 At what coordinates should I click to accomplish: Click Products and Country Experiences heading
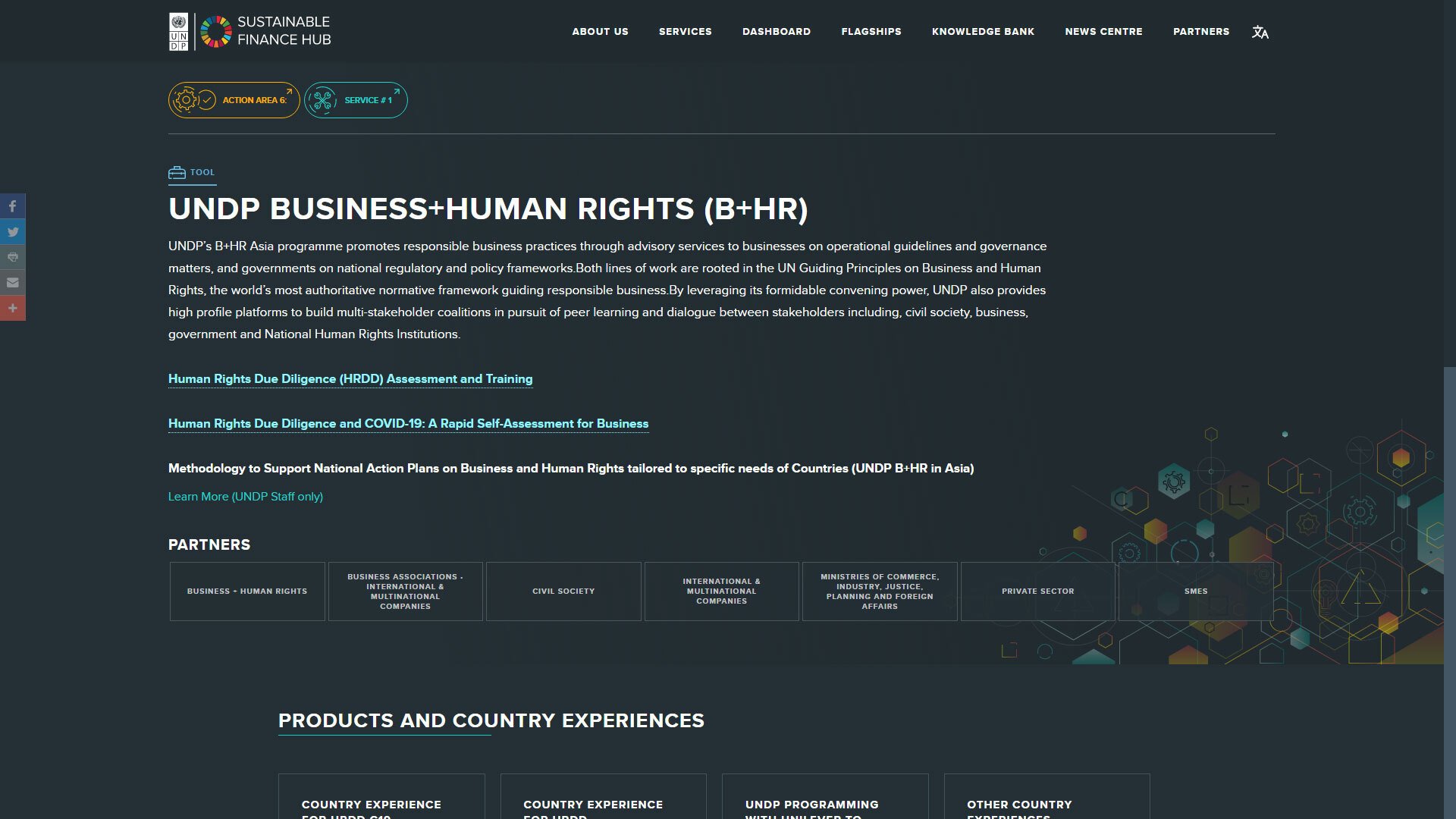[x=491, y=720]
